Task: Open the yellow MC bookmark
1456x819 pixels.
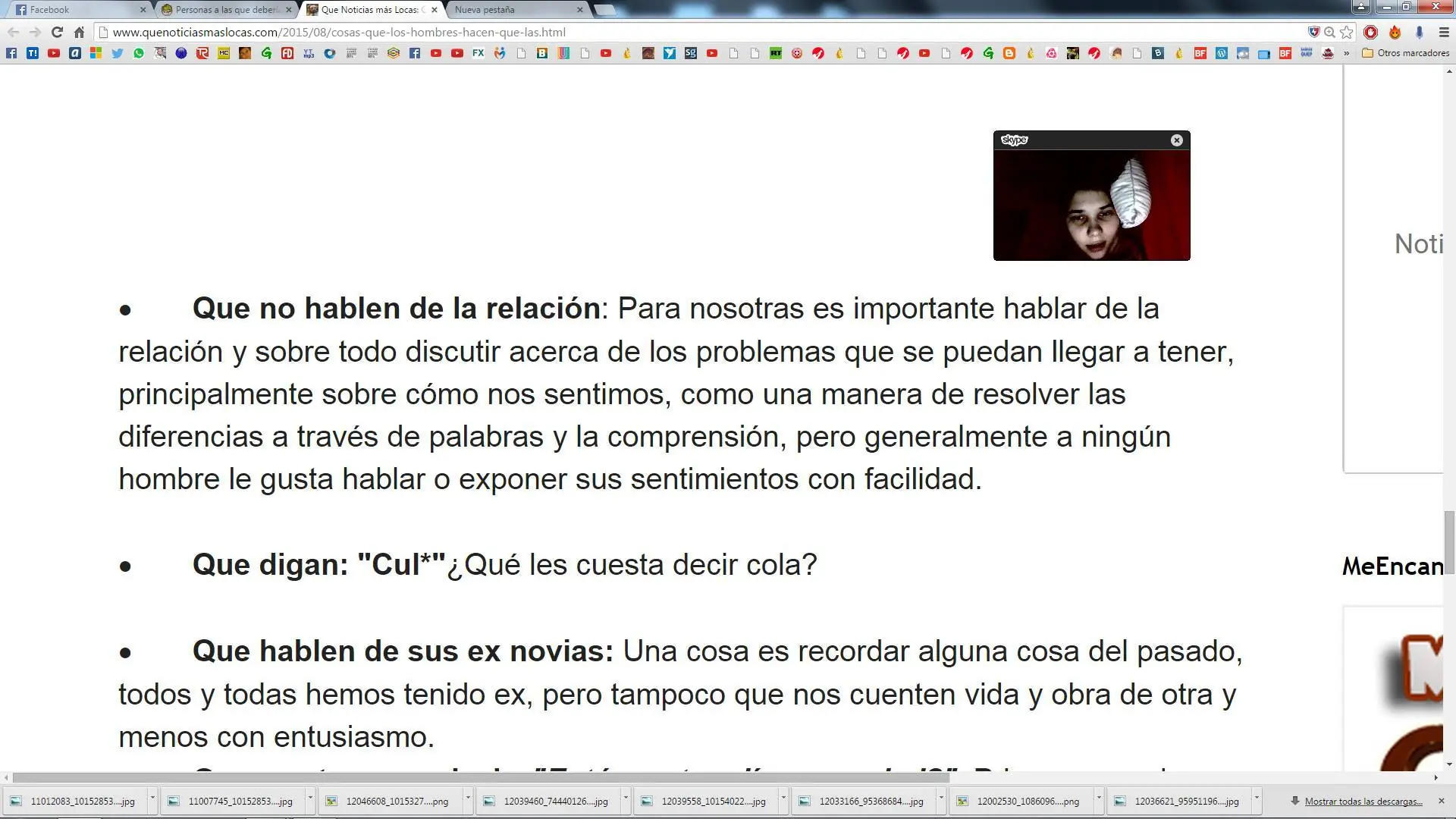Action: (x=224, y=53)
